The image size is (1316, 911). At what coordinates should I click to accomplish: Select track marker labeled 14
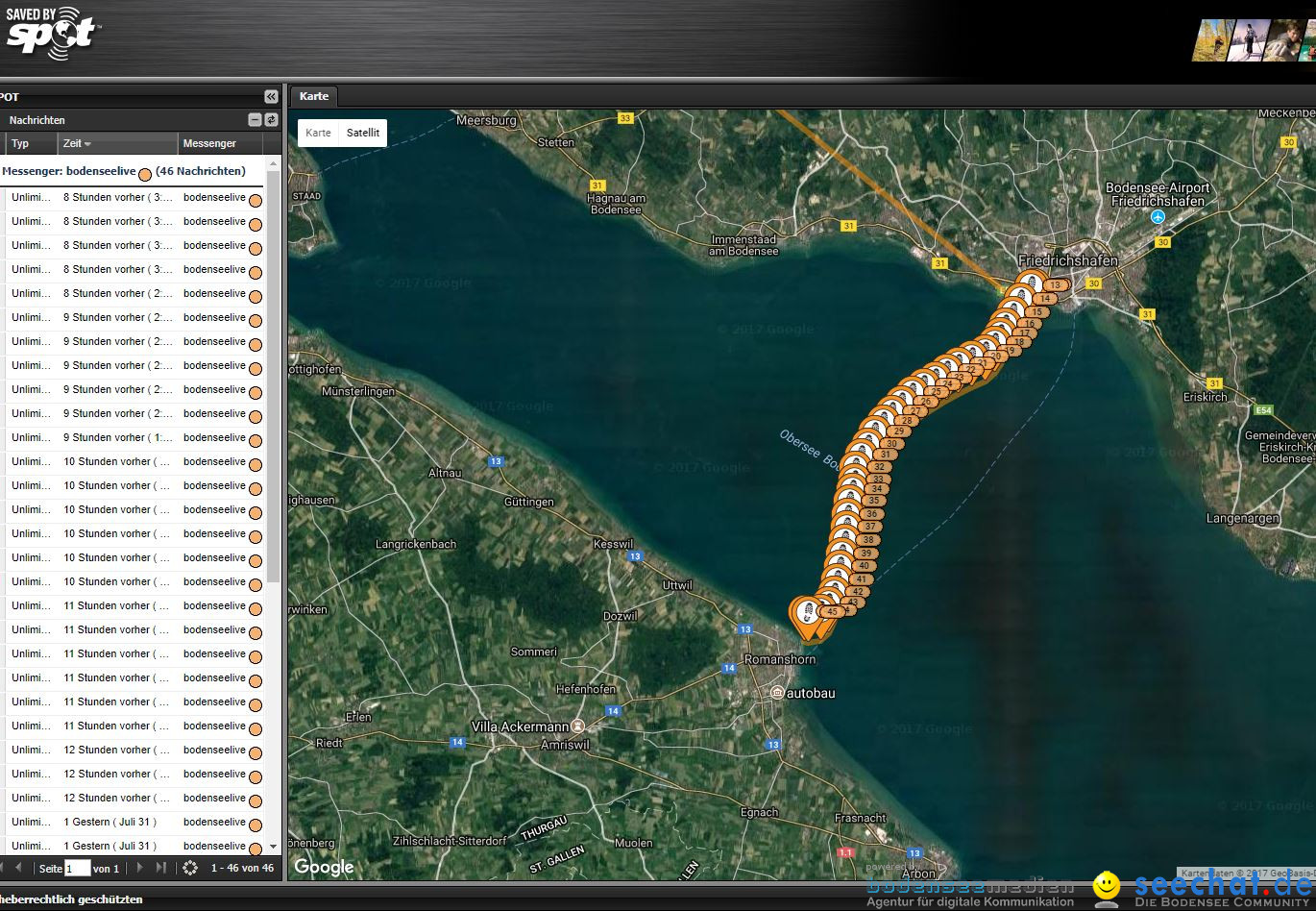1045,299
